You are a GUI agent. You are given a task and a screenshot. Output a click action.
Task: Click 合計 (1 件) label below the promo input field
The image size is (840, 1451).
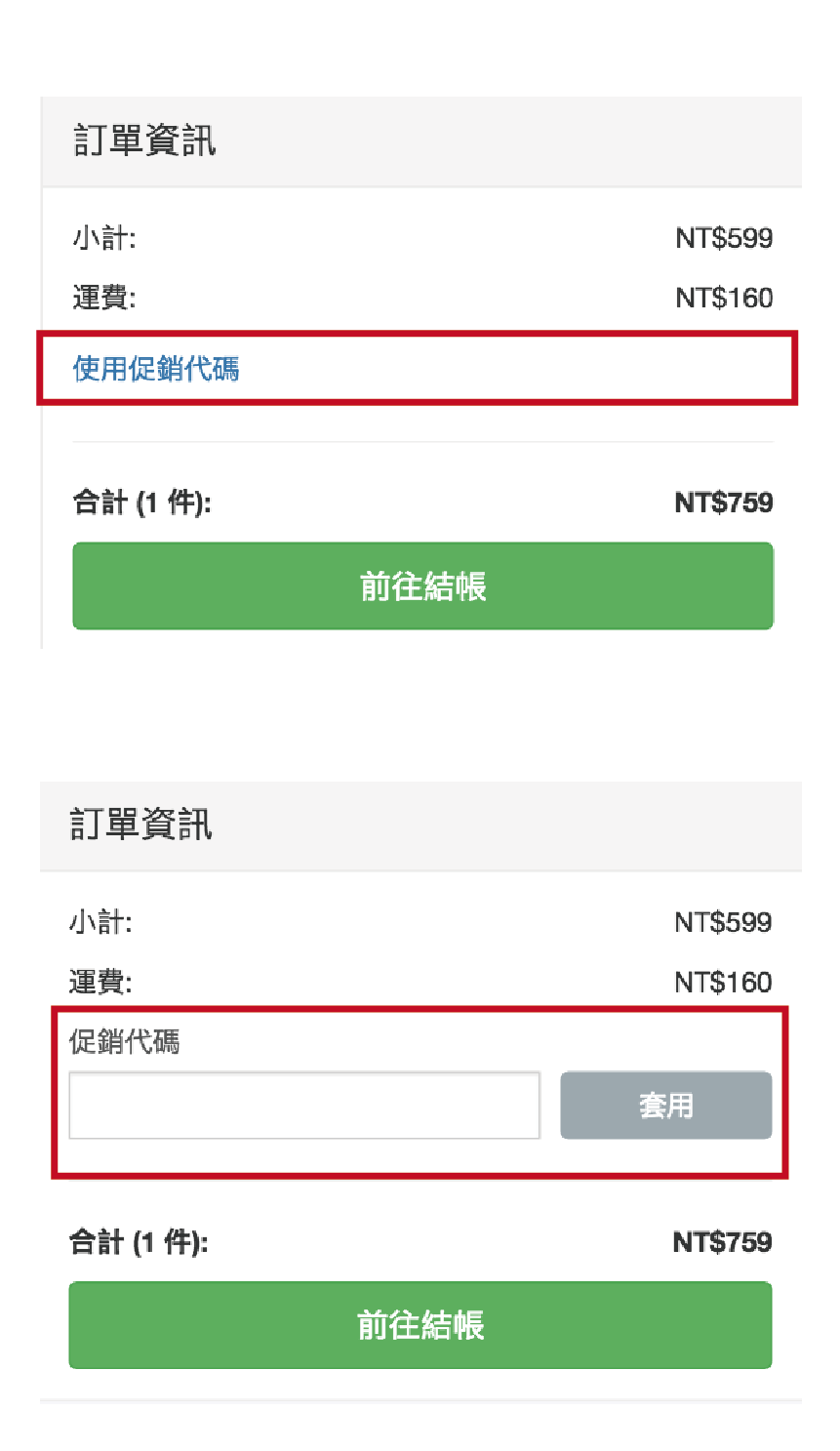click(139, 1242)
